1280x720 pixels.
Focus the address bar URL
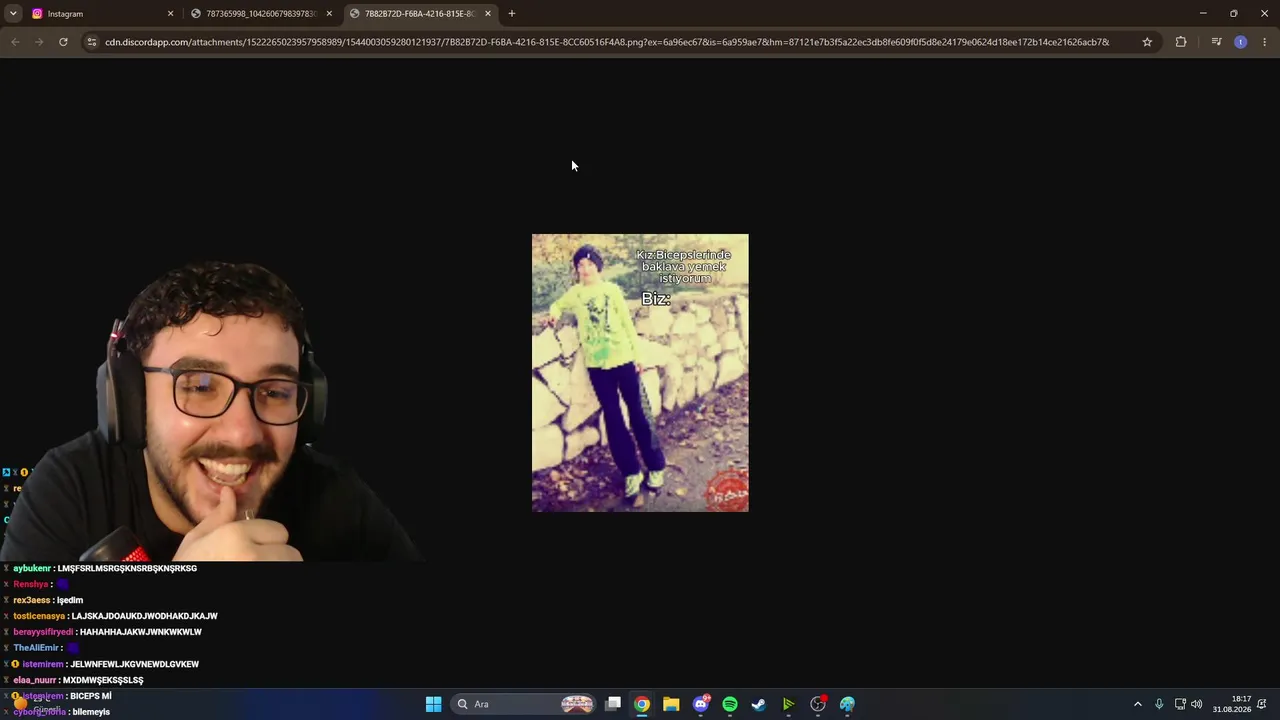(x=607, y=42)
